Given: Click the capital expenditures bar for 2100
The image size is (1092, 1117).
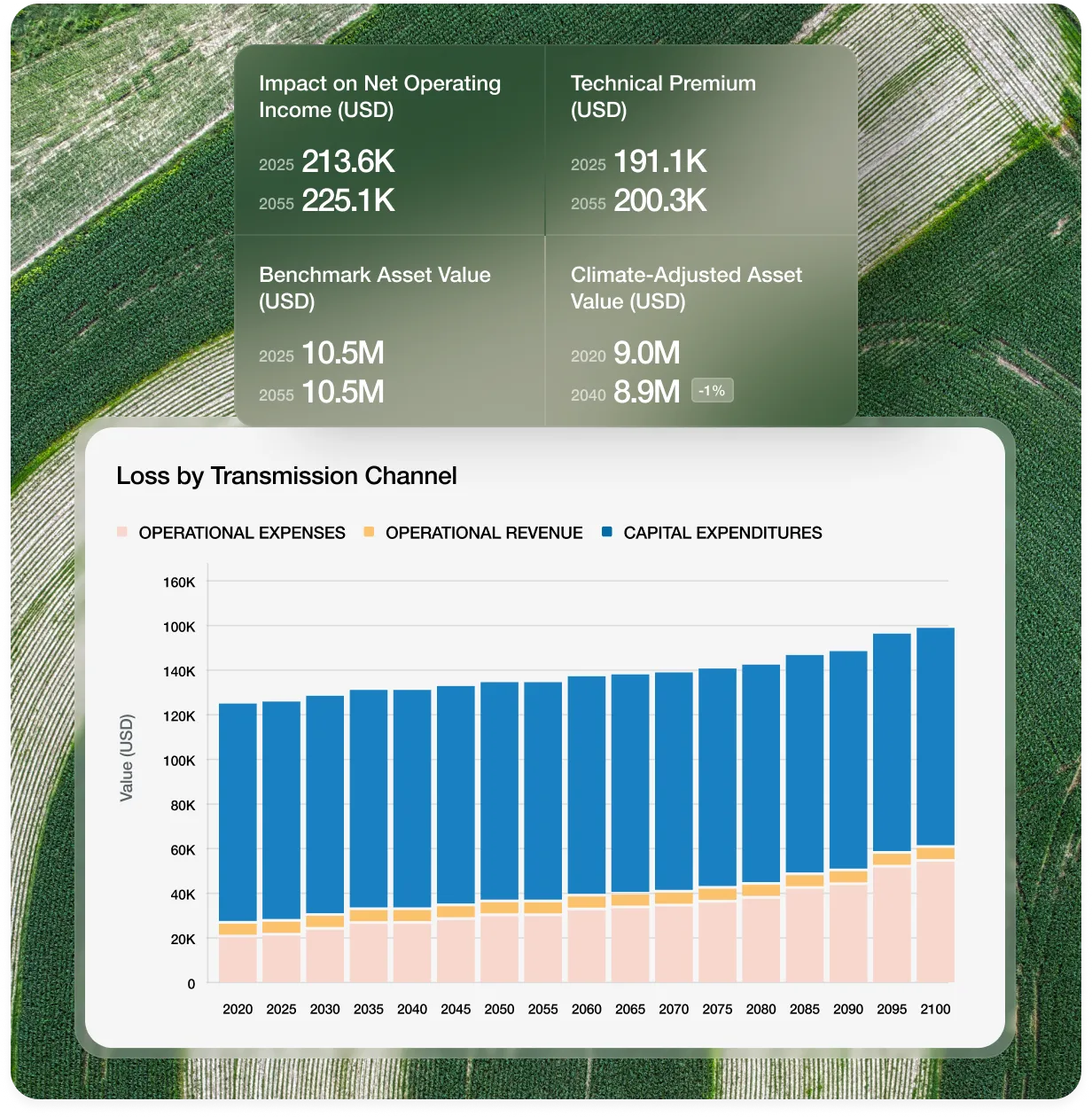Looking at the screenshot, I should pyautogui.click(x=935, y=737).
